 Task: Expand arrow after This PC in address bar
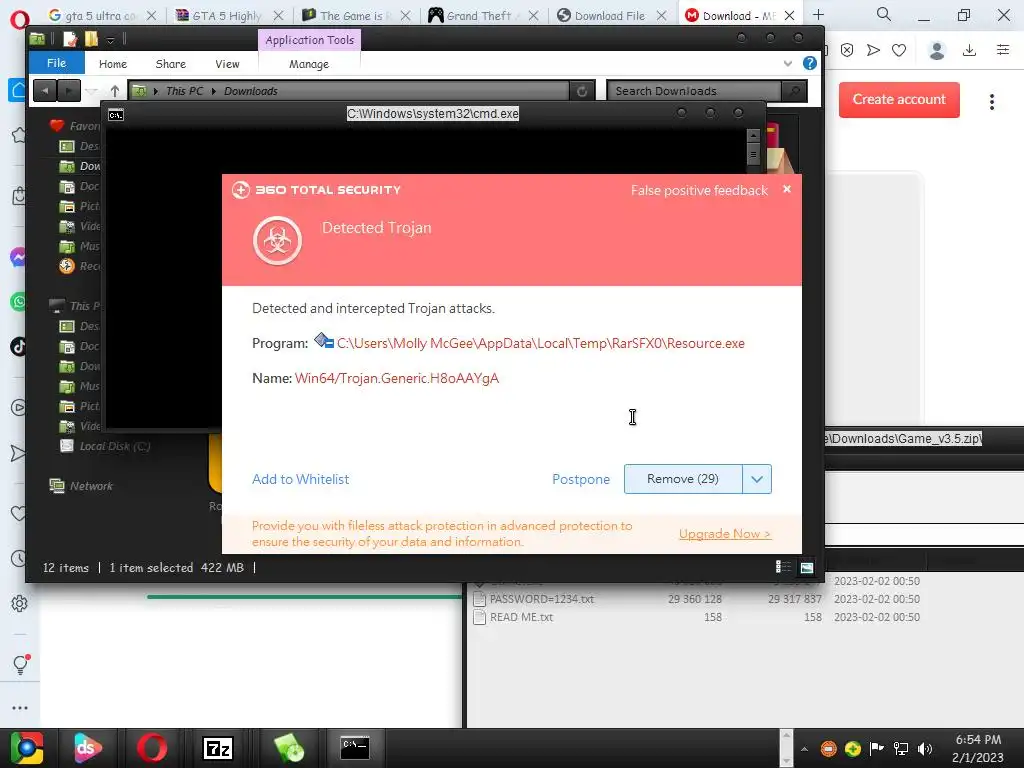coord(214,91)
